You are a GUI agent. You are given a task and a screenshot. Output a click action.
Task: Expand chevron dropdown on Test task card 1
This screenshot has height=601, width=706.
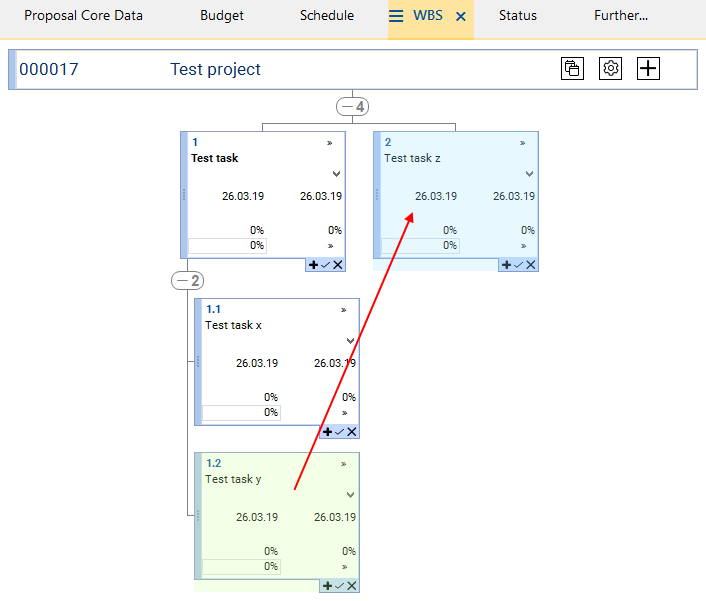click(x=336, y=174)
